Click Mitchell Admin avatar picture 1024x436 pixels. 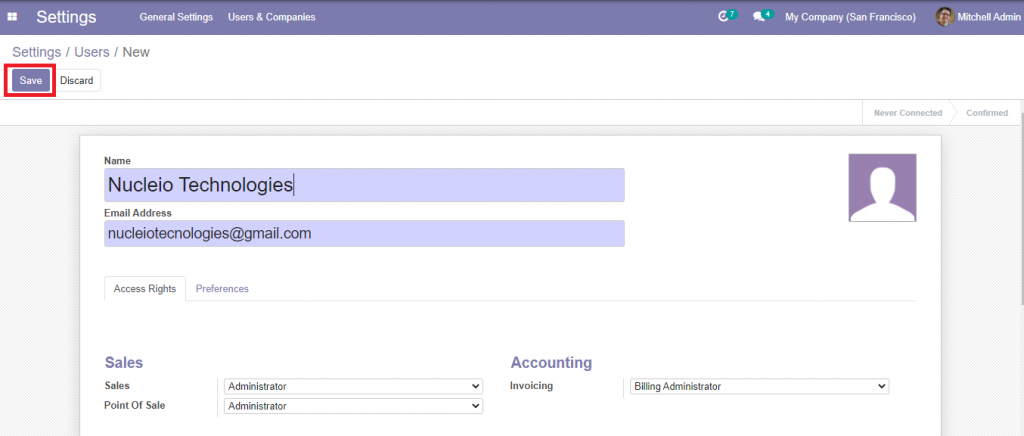tap(944, 17)
